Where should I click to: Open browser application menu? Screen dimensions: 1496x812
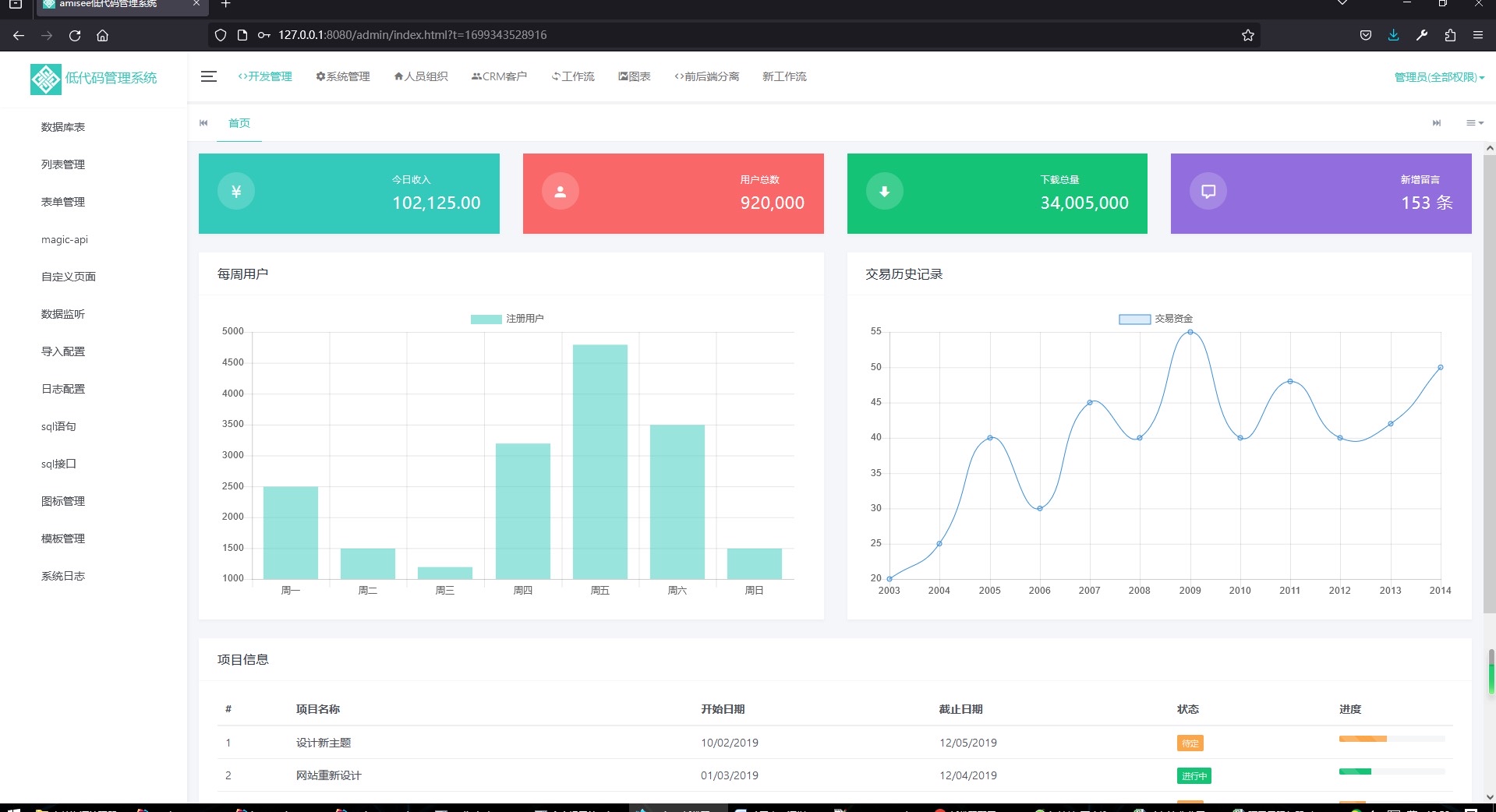1477,35
